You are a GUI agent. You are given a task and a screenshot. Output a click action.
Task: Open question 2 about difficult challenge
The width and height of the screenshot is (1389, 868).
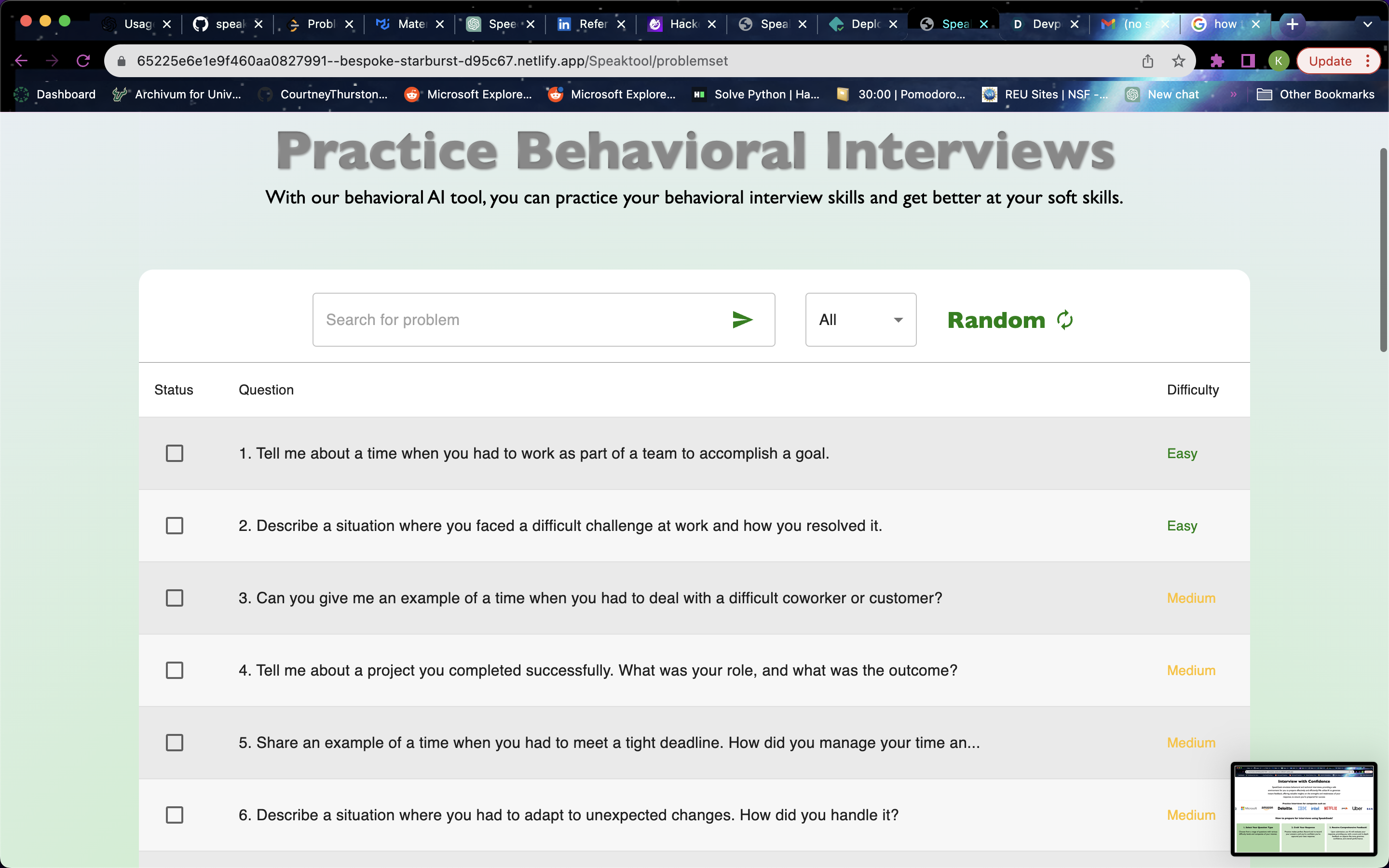pos(559,526)
